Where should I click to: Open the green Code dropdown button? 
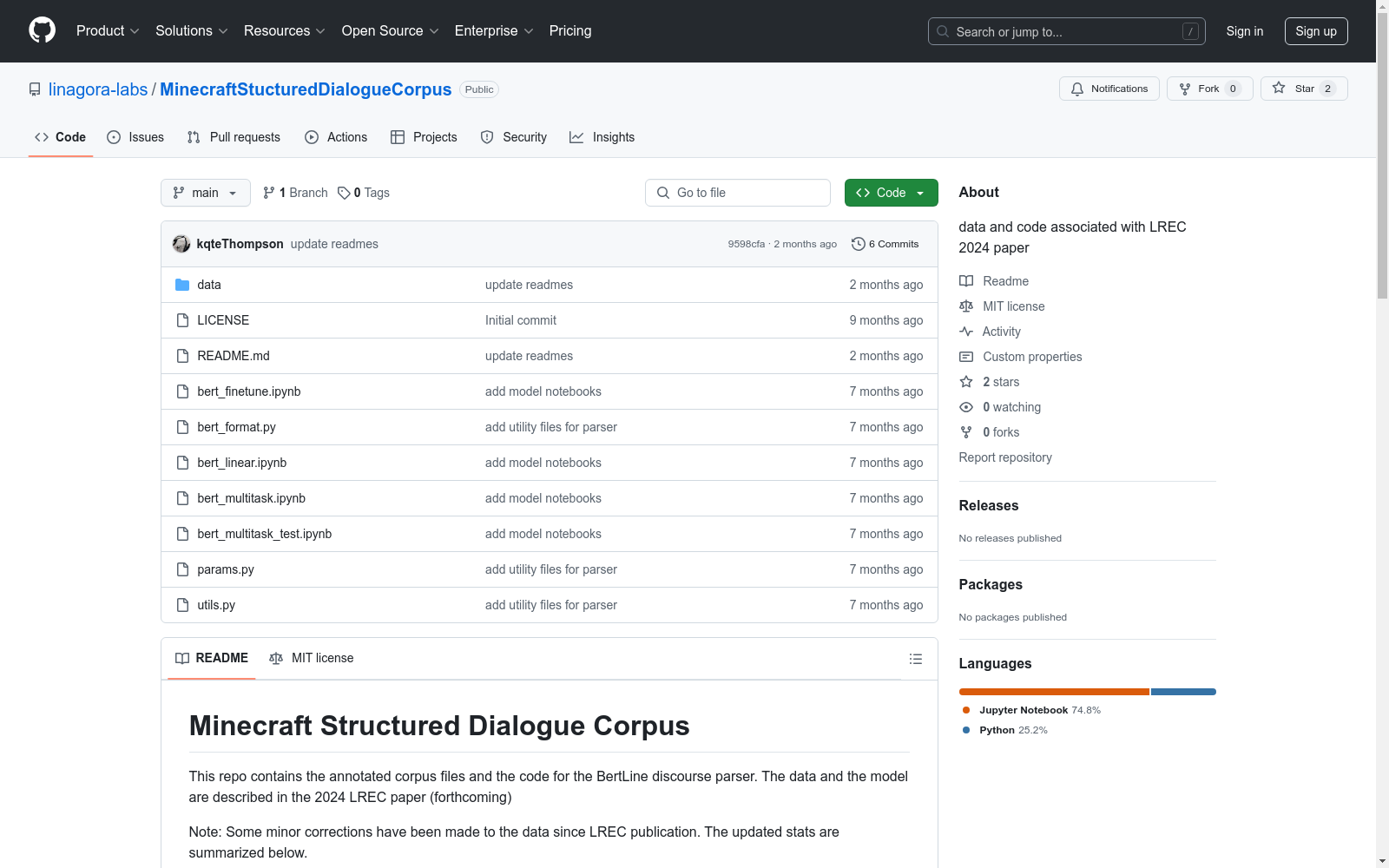891,193
